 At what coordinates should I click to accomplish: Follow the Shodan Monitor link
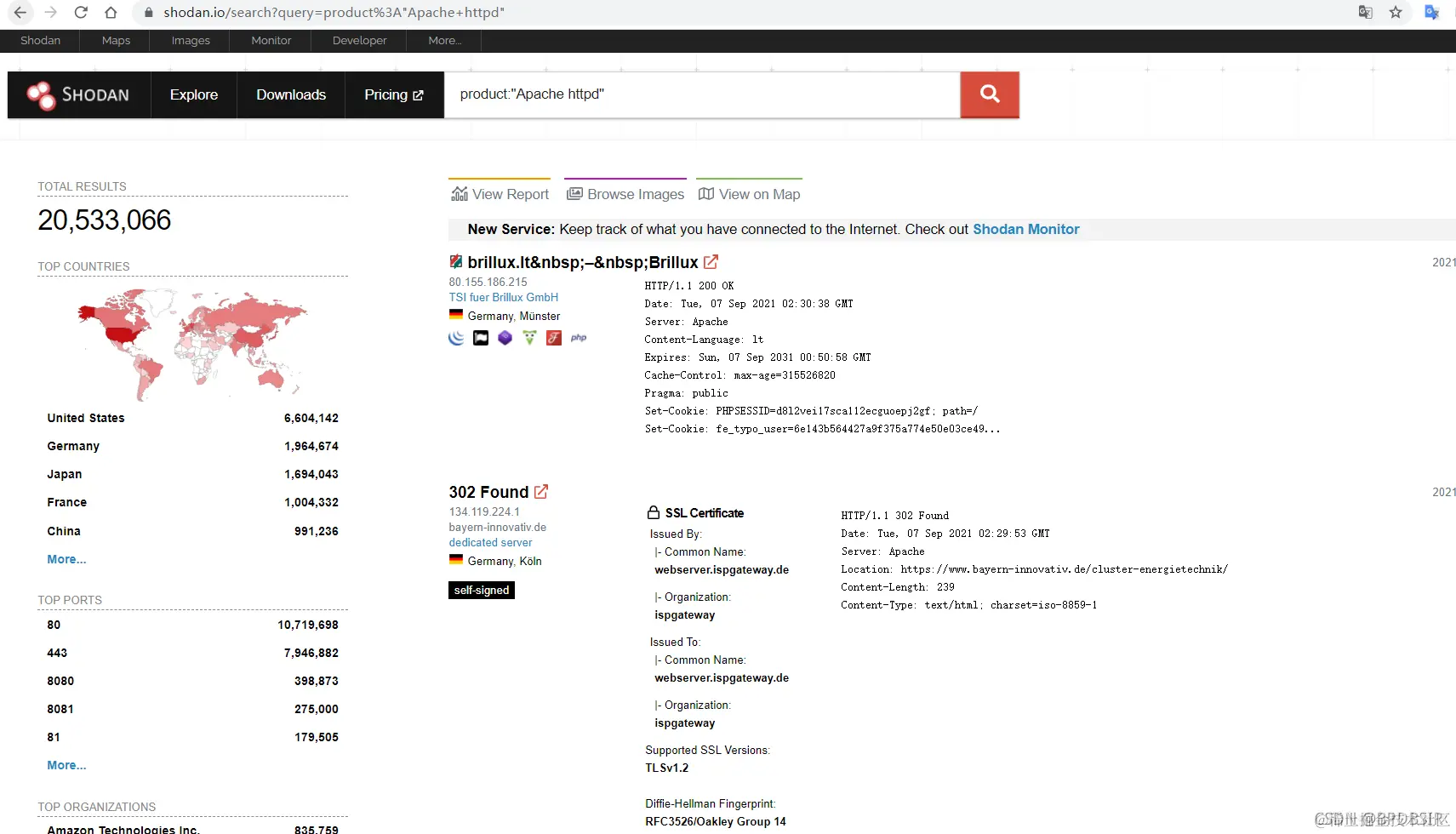(x=1025, y=229)
